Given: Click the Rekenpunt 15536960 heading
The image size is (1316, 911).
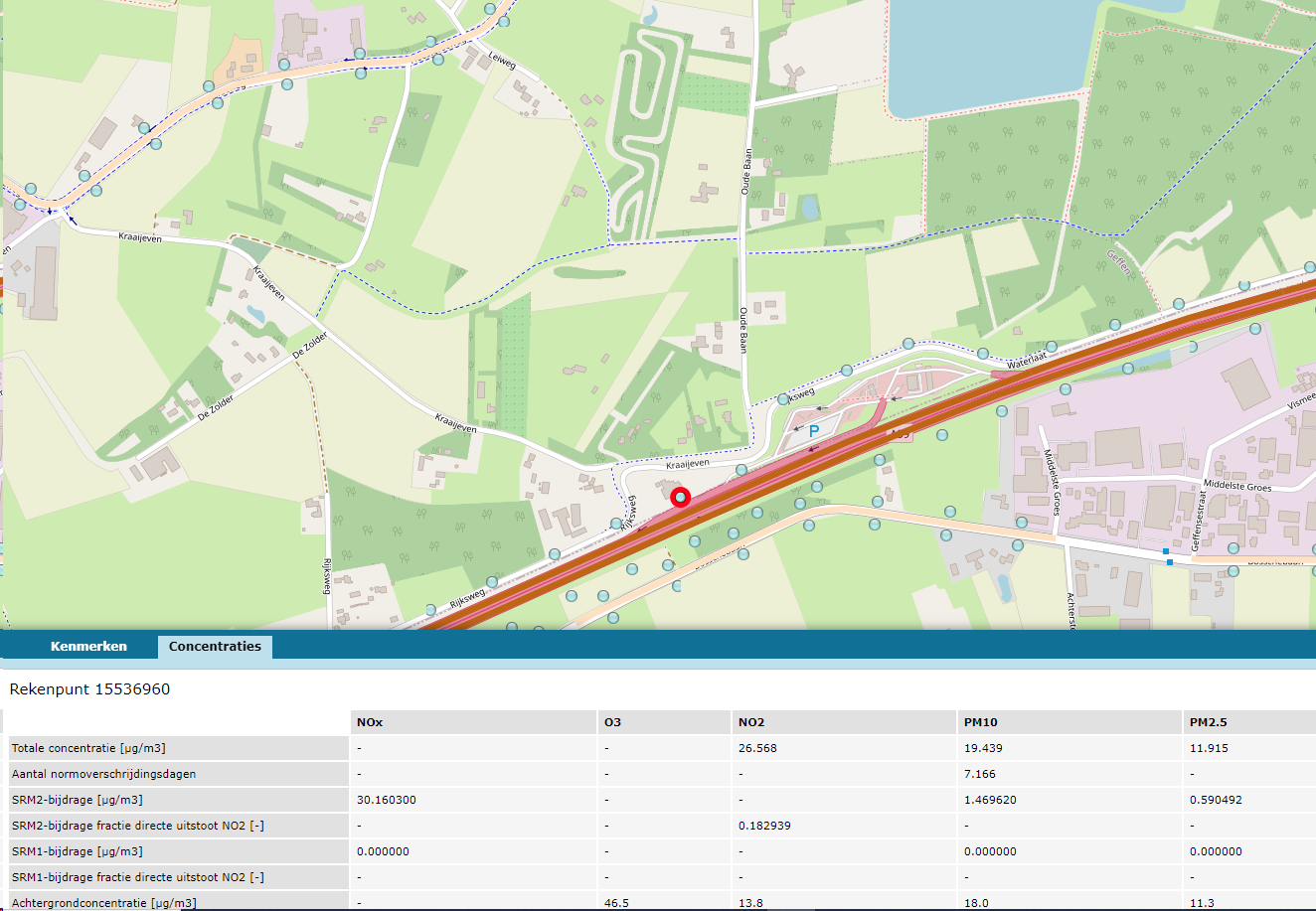Looking at the screenshot, I should [x=89, y=688].
